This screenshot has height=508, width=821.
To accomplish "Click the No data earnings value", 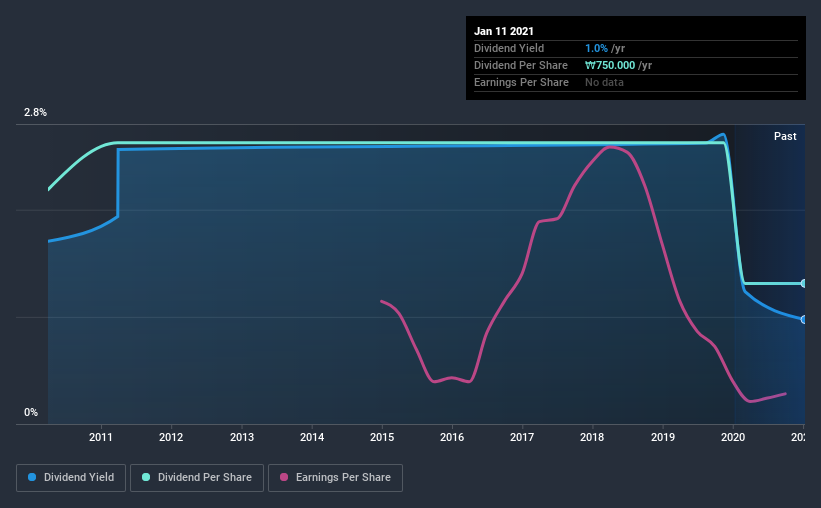I will [x=604, y=82].
